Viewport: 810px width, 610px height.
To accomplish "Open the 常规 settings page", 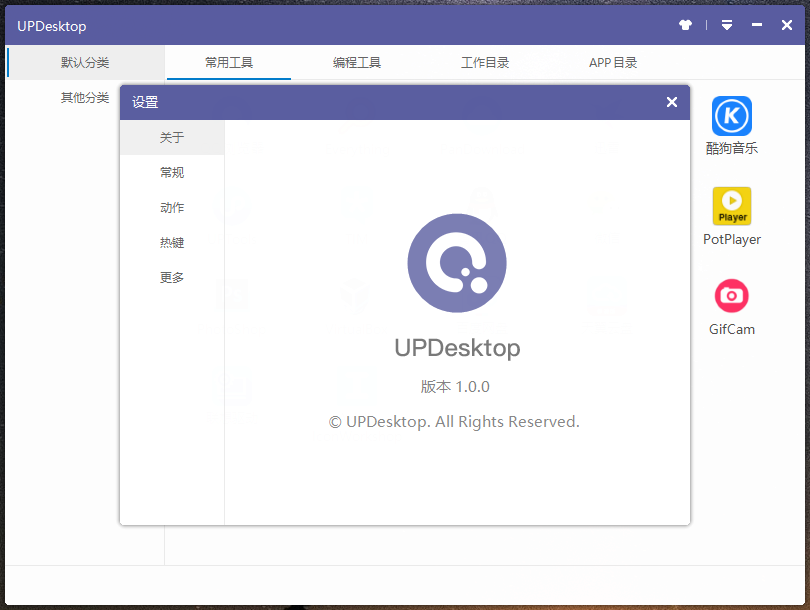I will point(172,173).
